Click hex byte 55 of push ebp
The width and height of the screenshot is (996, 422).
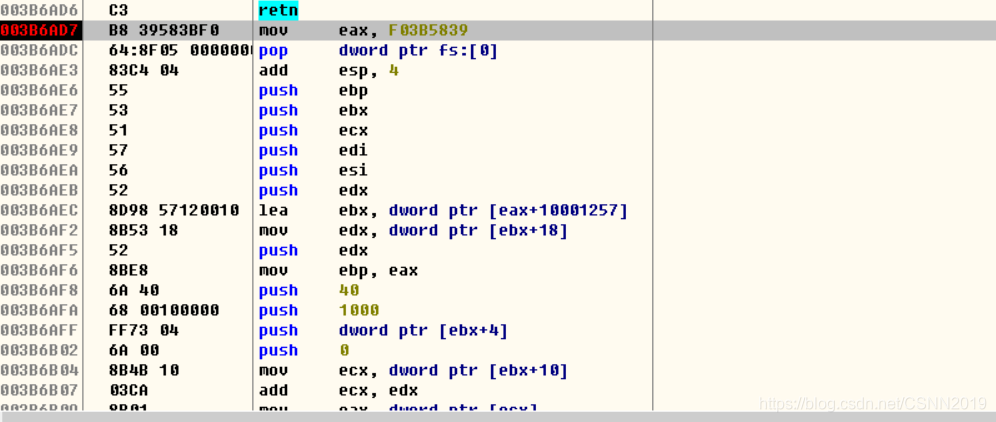(118, 90)
